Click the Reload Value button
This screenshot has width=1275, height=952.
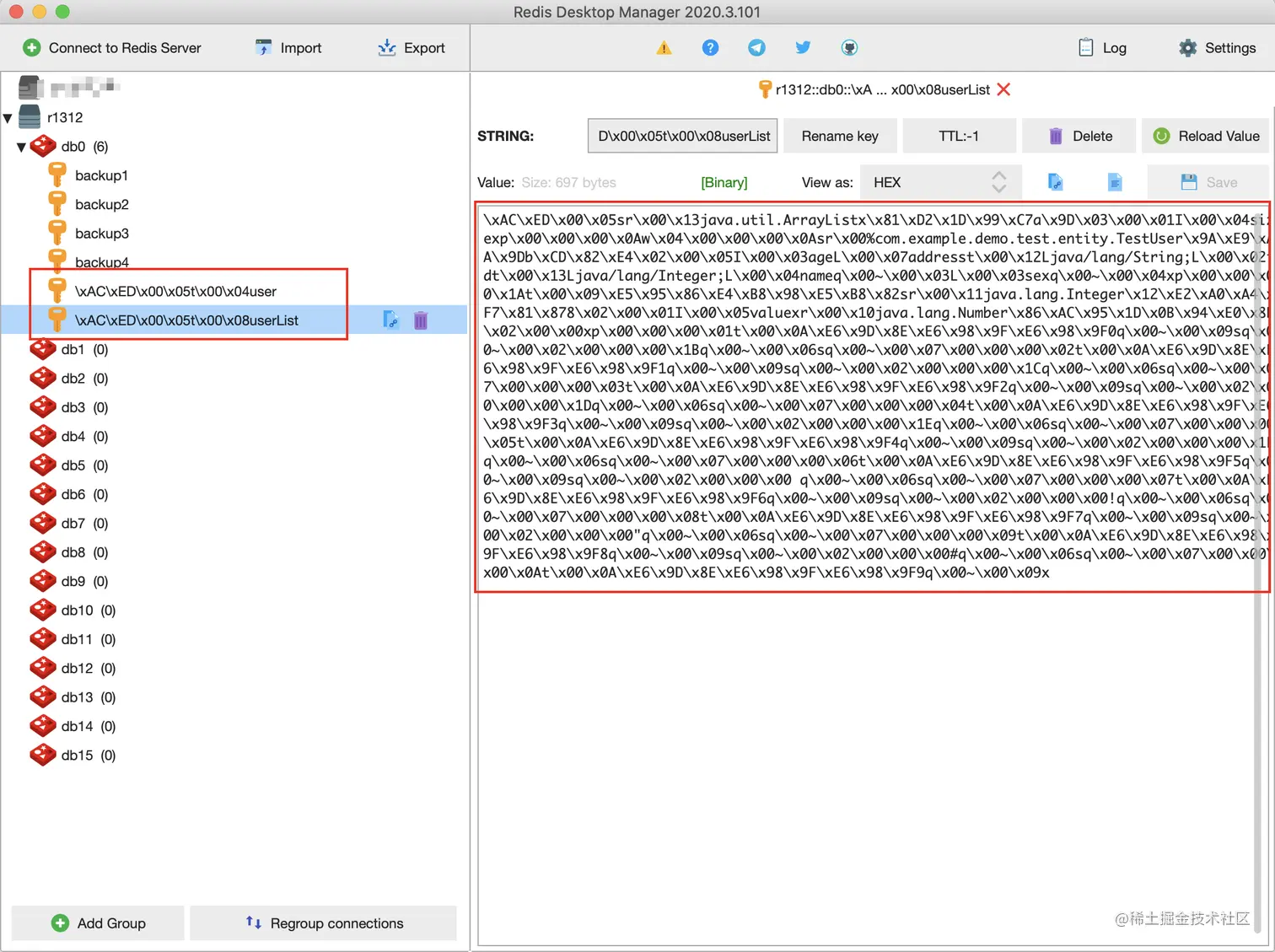click(1206, 136)
